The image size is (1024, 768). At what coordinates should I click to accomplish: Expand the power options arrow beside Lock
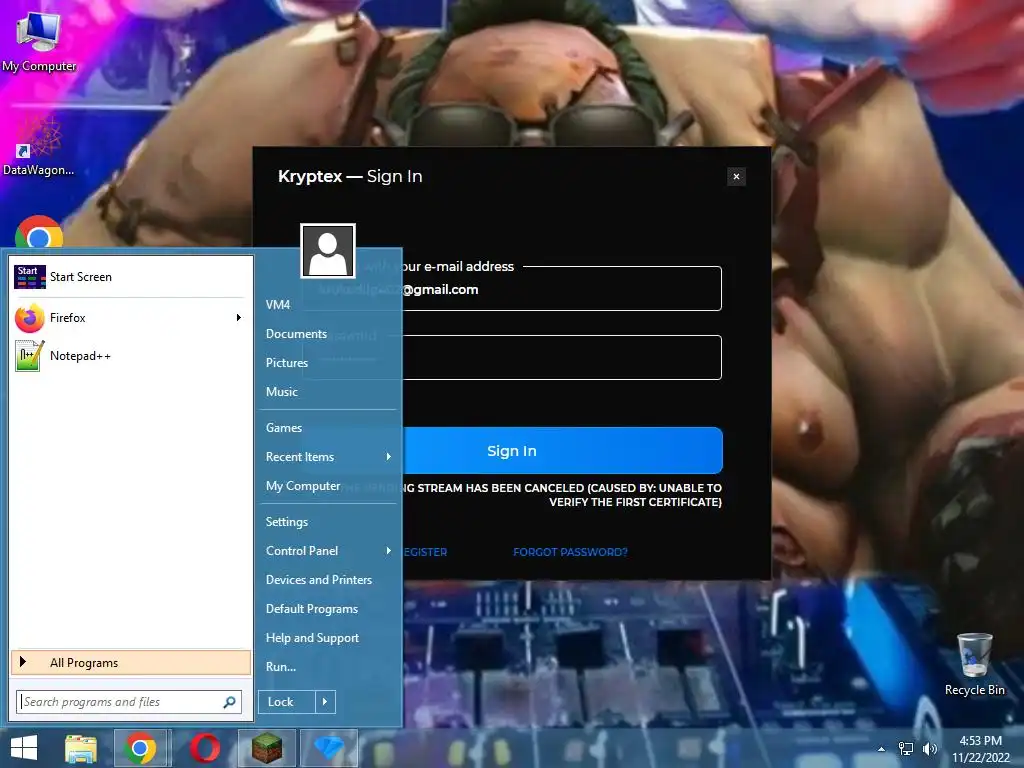325,702
